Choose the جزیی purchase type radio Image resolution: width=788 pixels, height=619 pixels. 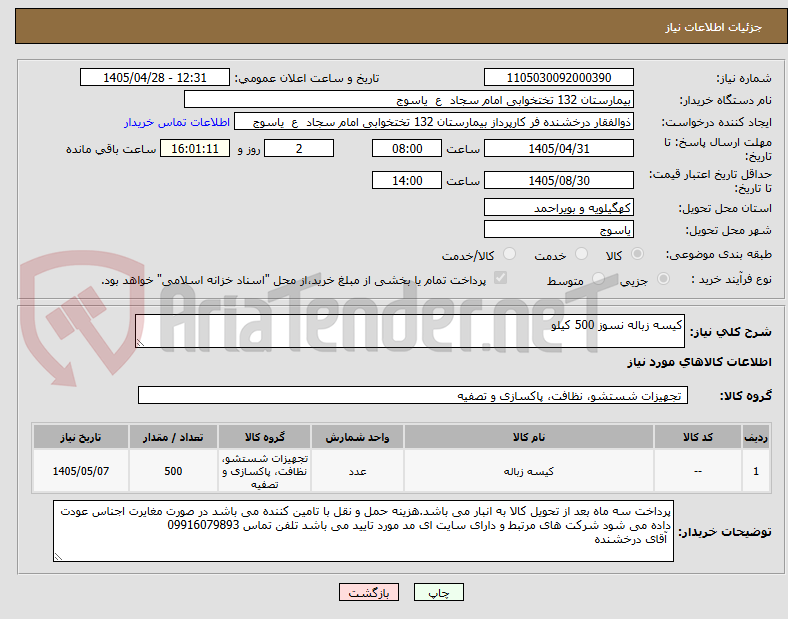coord(663,279)
